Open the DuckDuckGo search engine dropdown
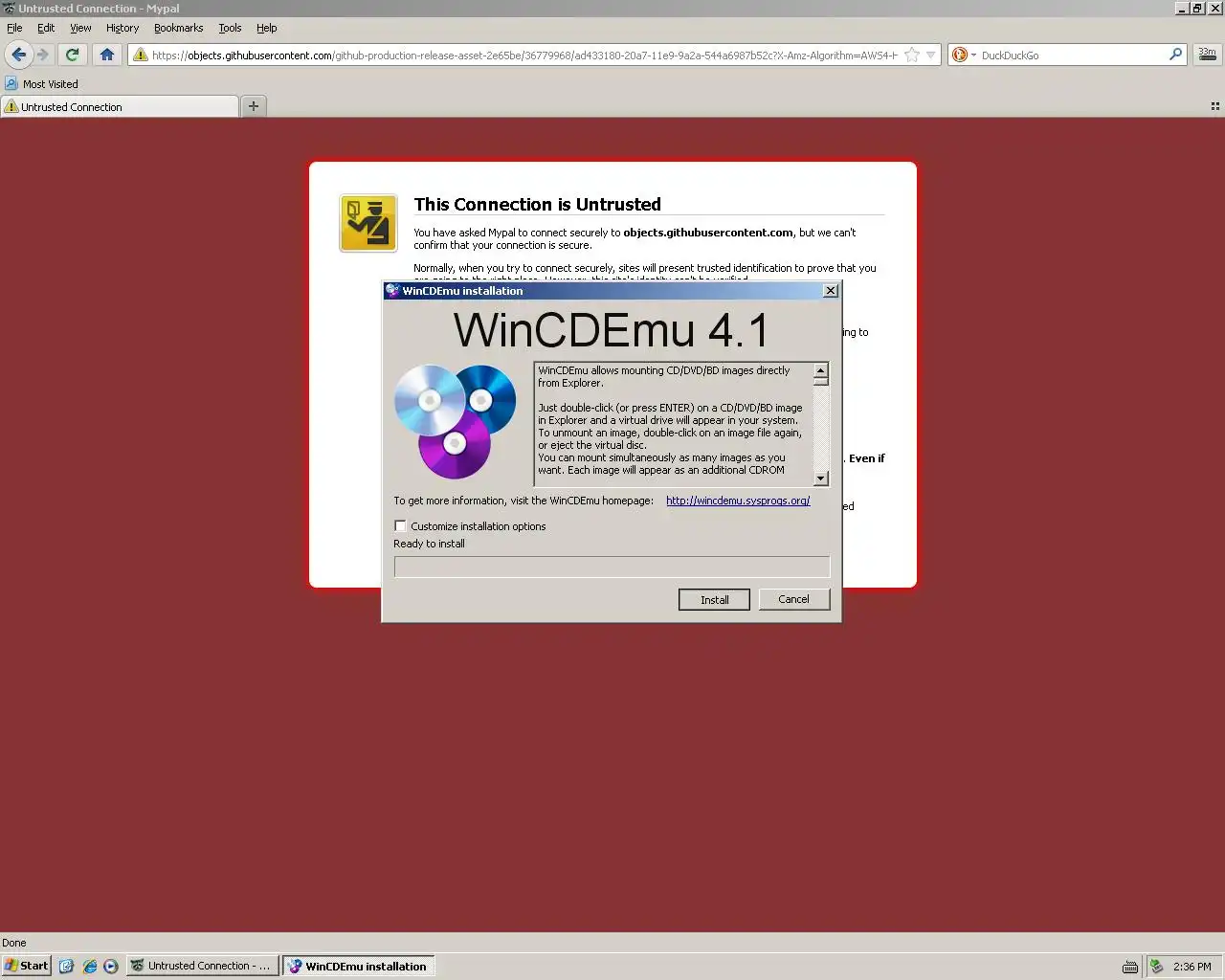1225x980 pixels. [964, 55]
